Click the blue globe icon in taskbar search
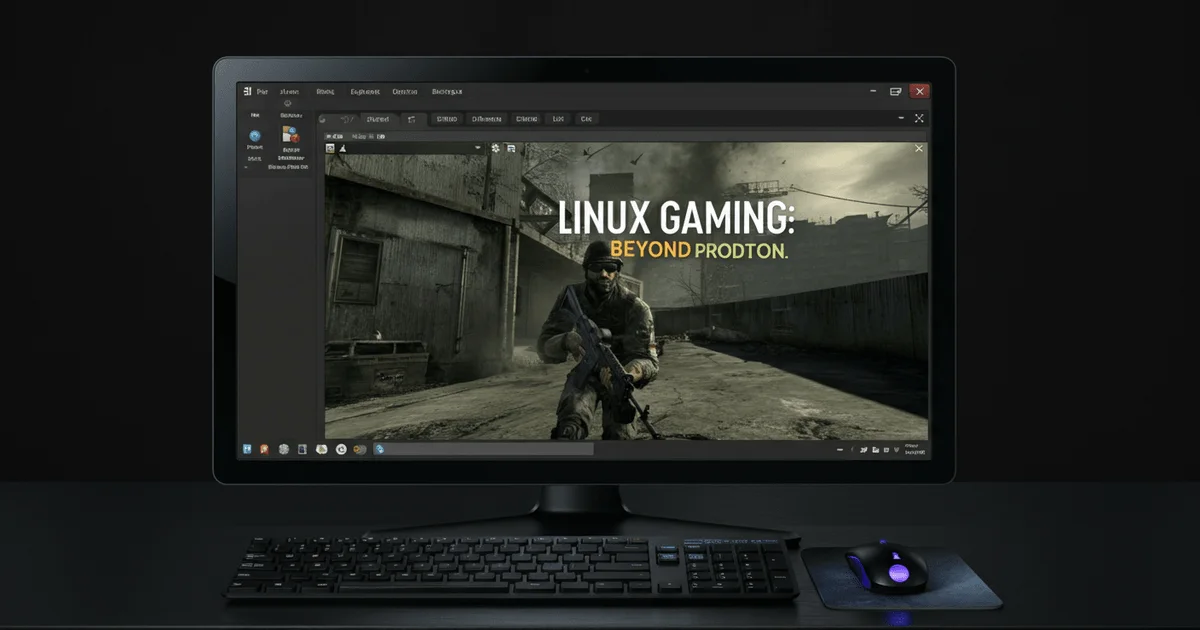Screen dimensions: 1200x630 [379, 450]
